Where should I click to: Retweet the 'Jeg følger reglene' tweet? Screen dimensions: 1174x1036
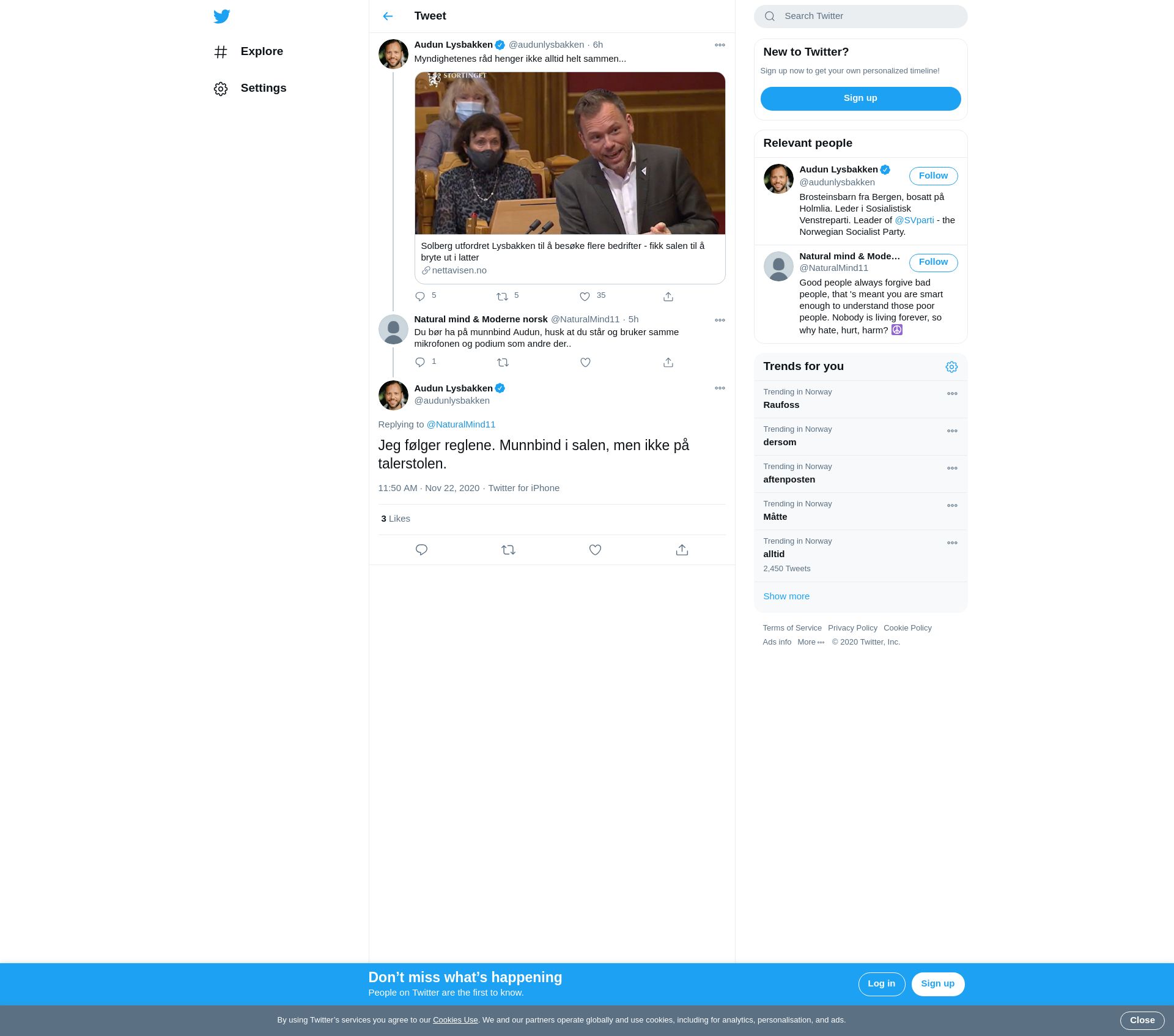click(508, 550)
